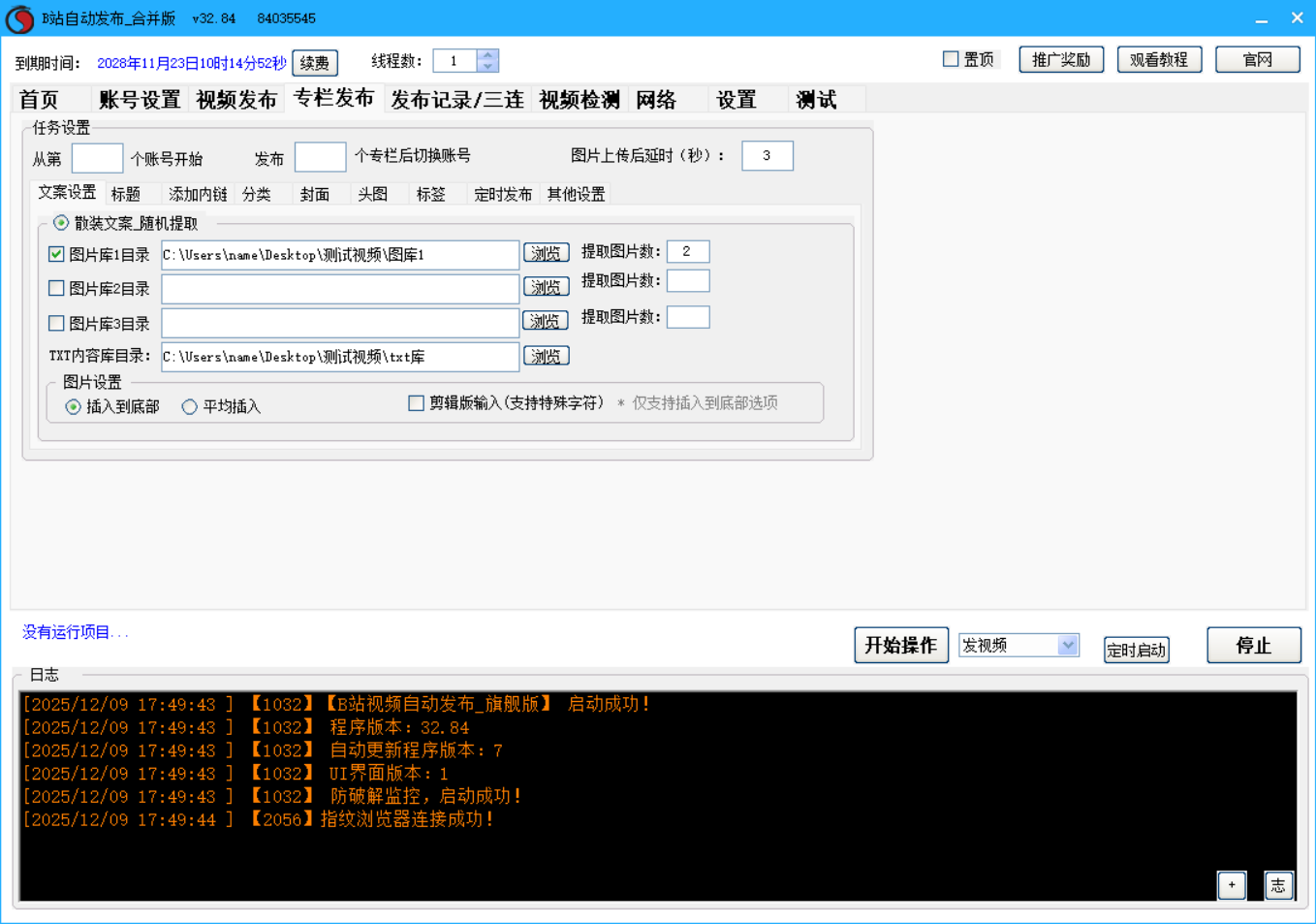Browse for image library 1 directory
The height and width of the screenshot is (924, 1316).
click(x=546, y=253)
